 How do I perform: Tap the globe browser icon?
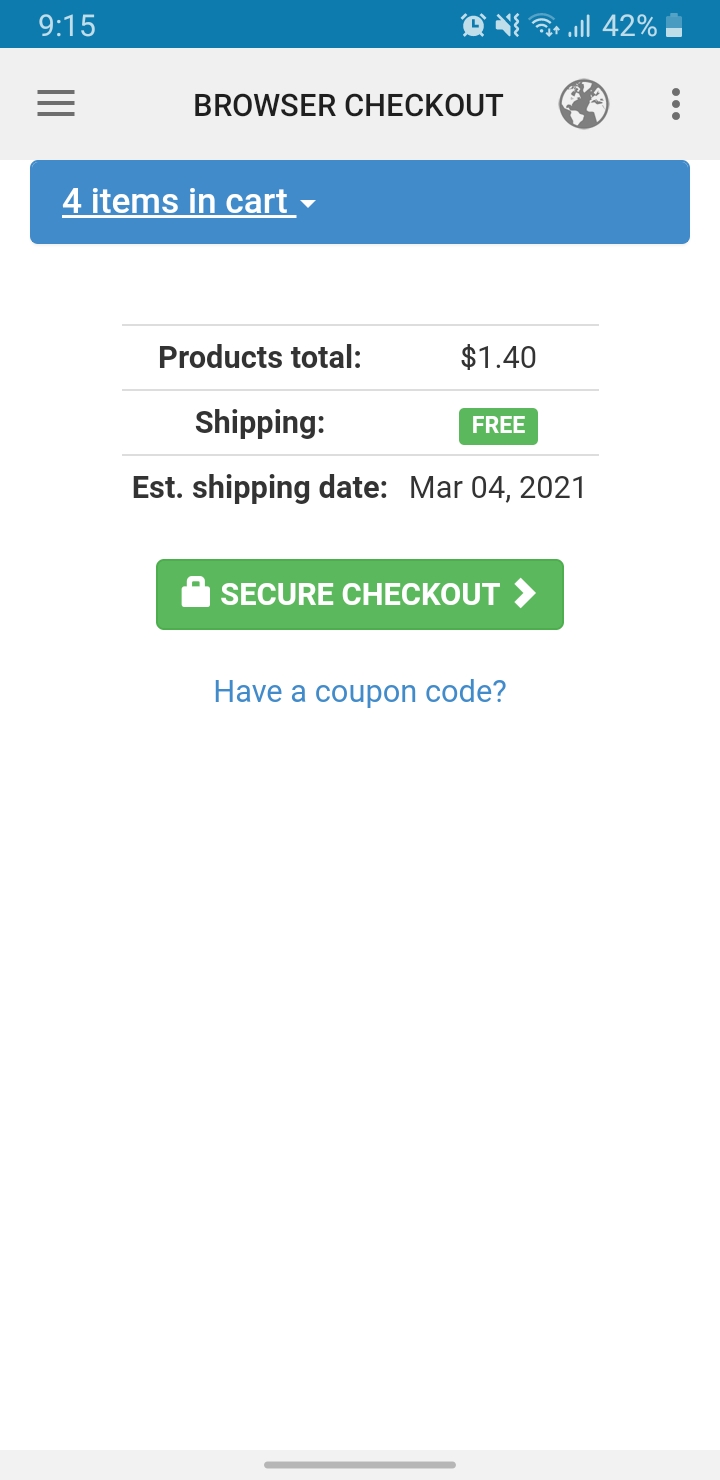[x=584, y=104]
